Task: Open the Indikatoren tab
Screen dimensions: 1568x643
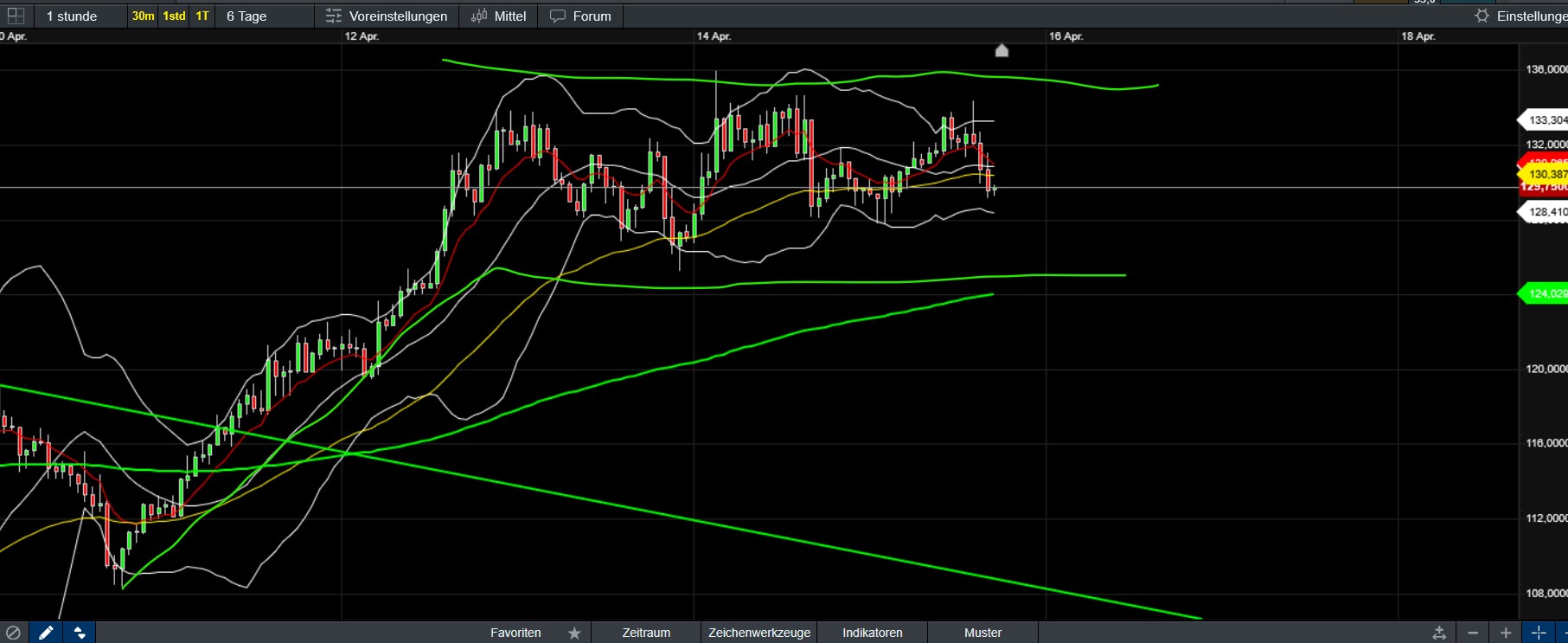Action: click(x=873, y=633)
